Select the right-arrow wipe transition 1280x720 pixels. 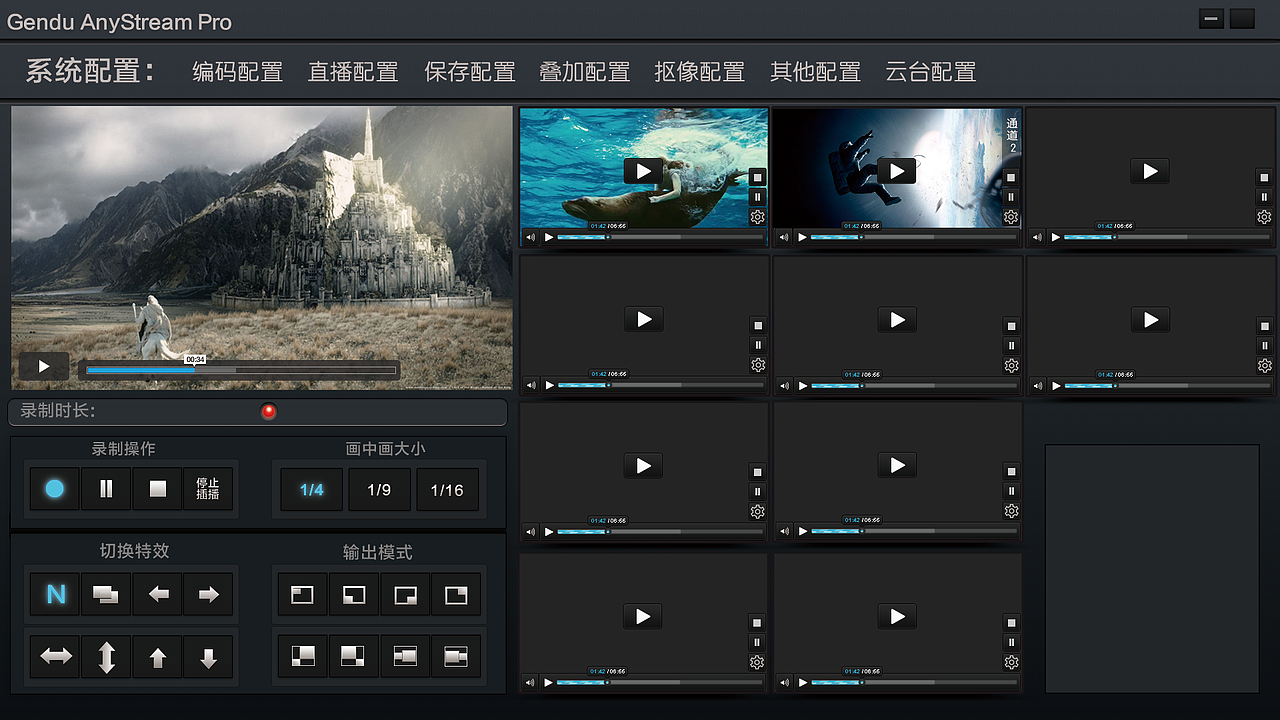pos(208,594)
